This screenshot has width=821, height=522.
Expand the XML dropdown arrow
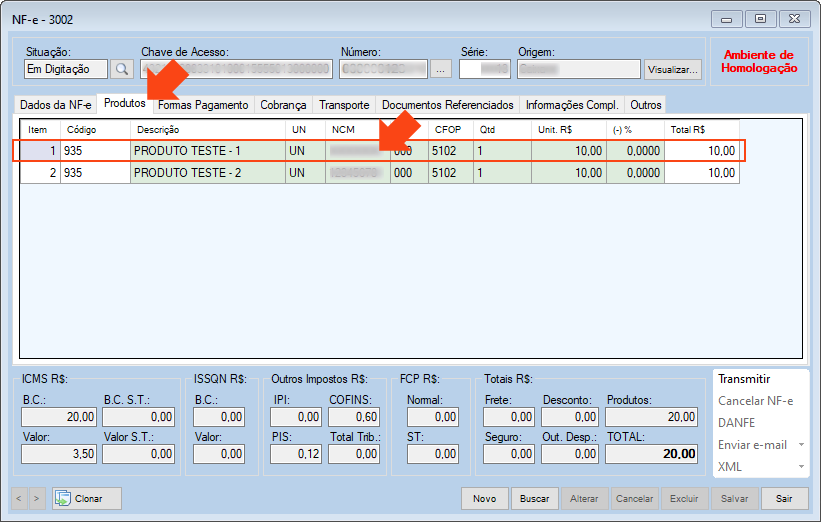[799, 467]
